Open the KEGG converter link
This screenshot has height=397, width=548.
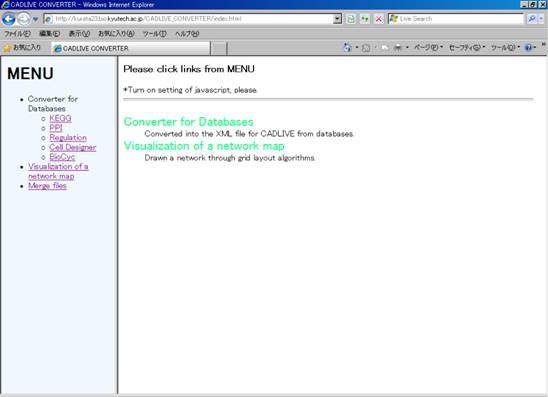pyautogui.click(x=60, y=118)
